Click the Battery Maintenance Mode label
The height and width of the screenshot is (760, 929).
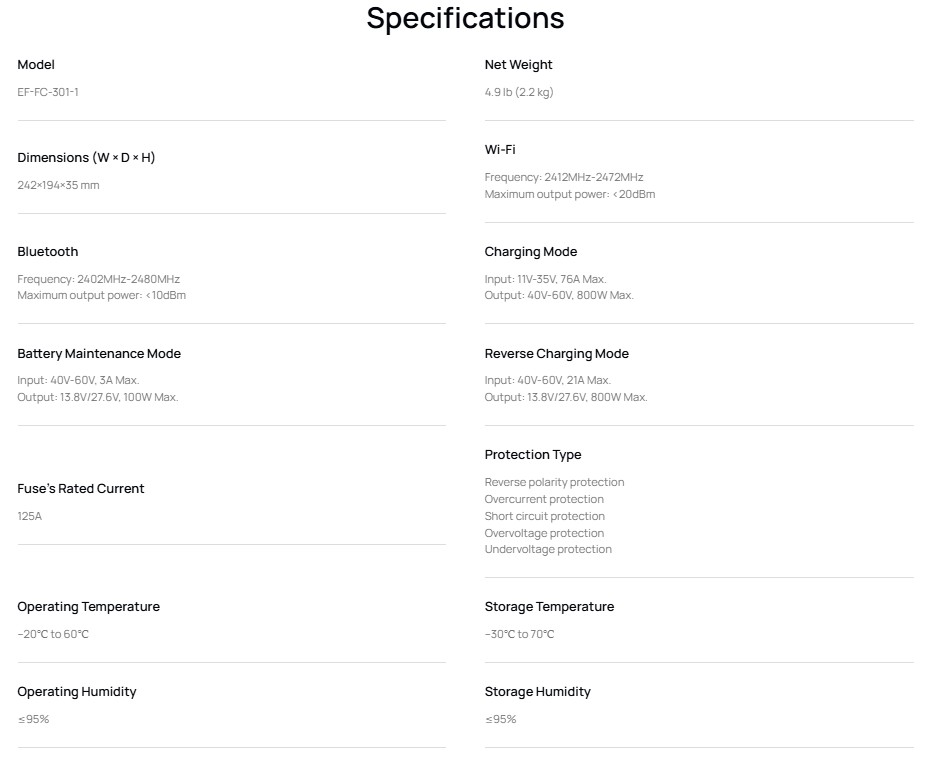99,354
